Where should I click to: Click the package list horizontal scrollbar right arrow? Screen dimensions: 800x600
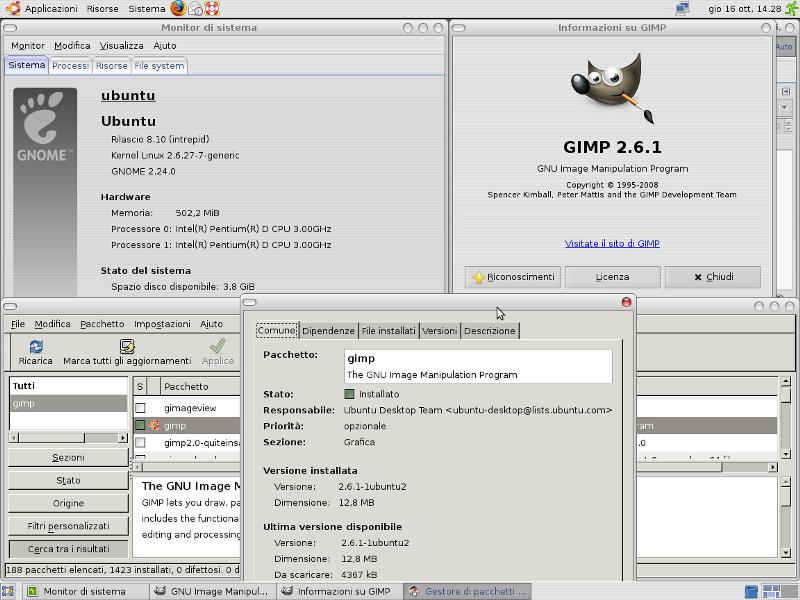(772, 467)
